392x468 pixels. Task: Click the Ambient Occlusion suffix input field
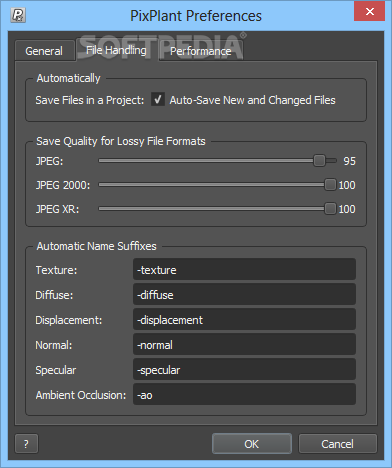[x=244, y=394]
